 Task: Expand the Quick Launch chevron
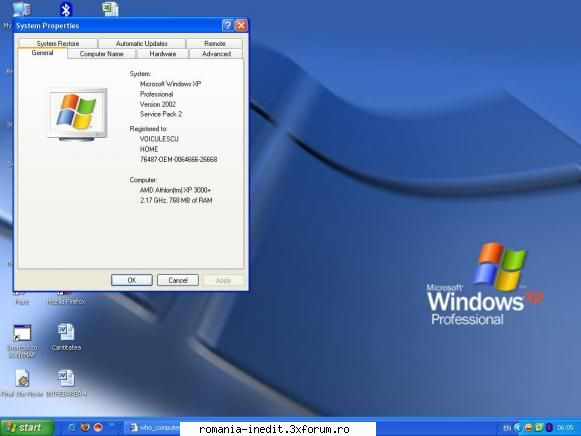pos(113,426)
